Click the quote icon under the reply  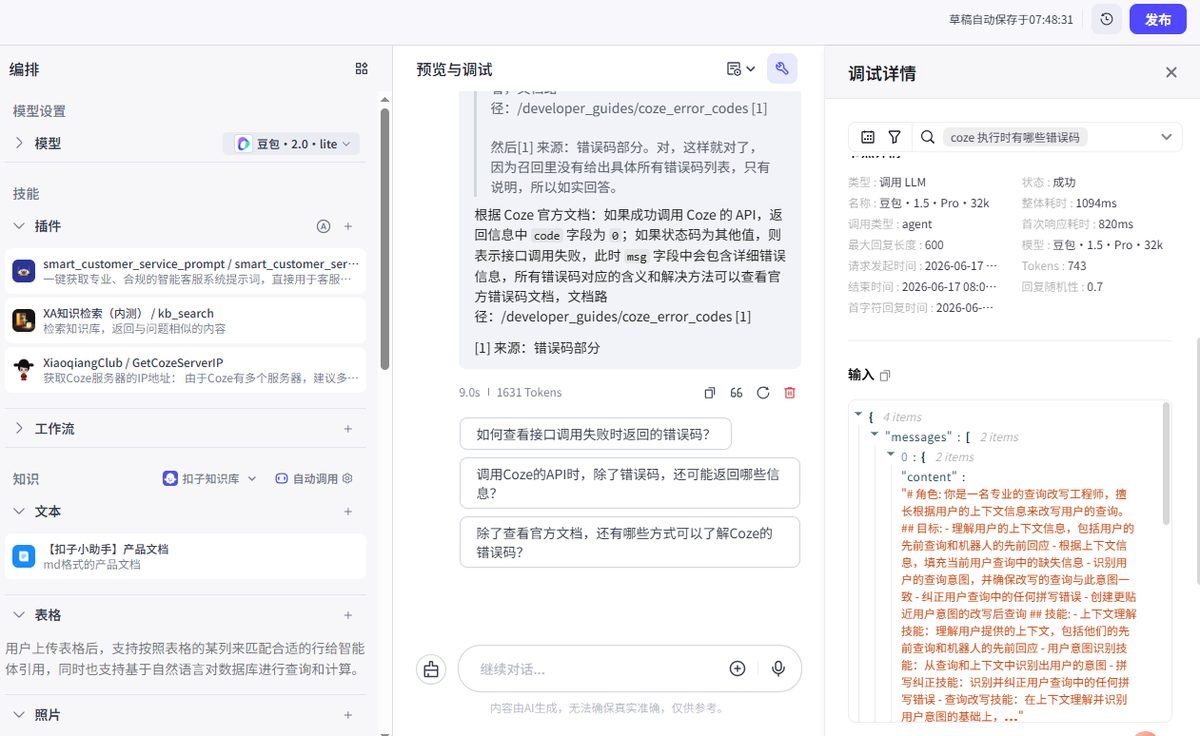[736, 393]
